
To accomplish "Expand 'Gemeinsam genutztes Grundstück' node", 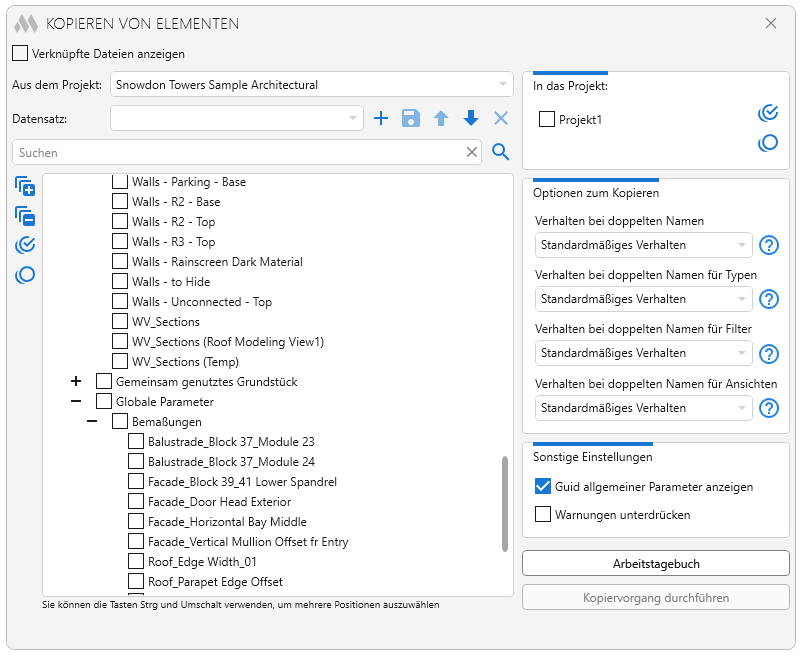I will [x=76, y=381].
